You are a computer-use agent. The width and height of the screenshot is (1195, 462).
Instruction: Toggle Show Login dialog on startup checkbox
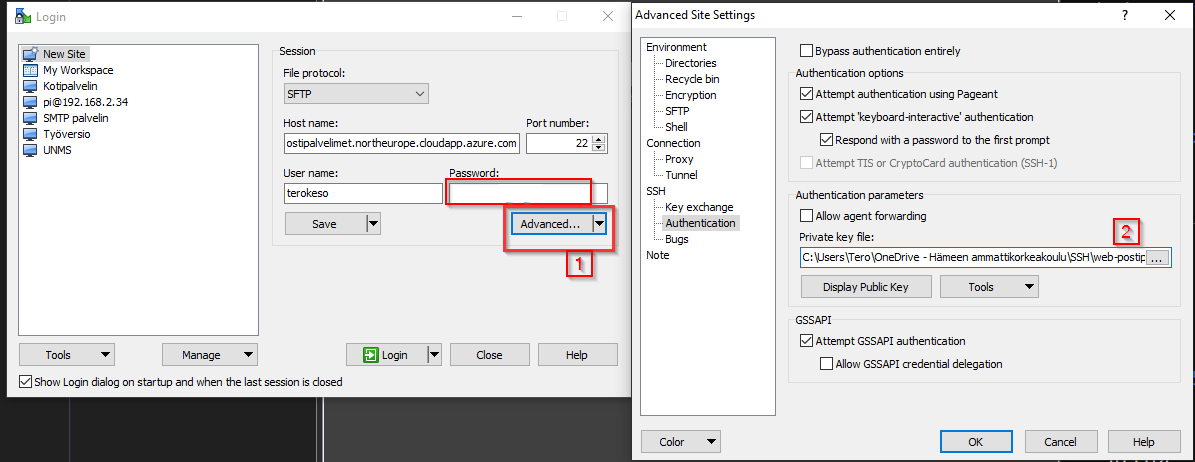coord(26,382)
